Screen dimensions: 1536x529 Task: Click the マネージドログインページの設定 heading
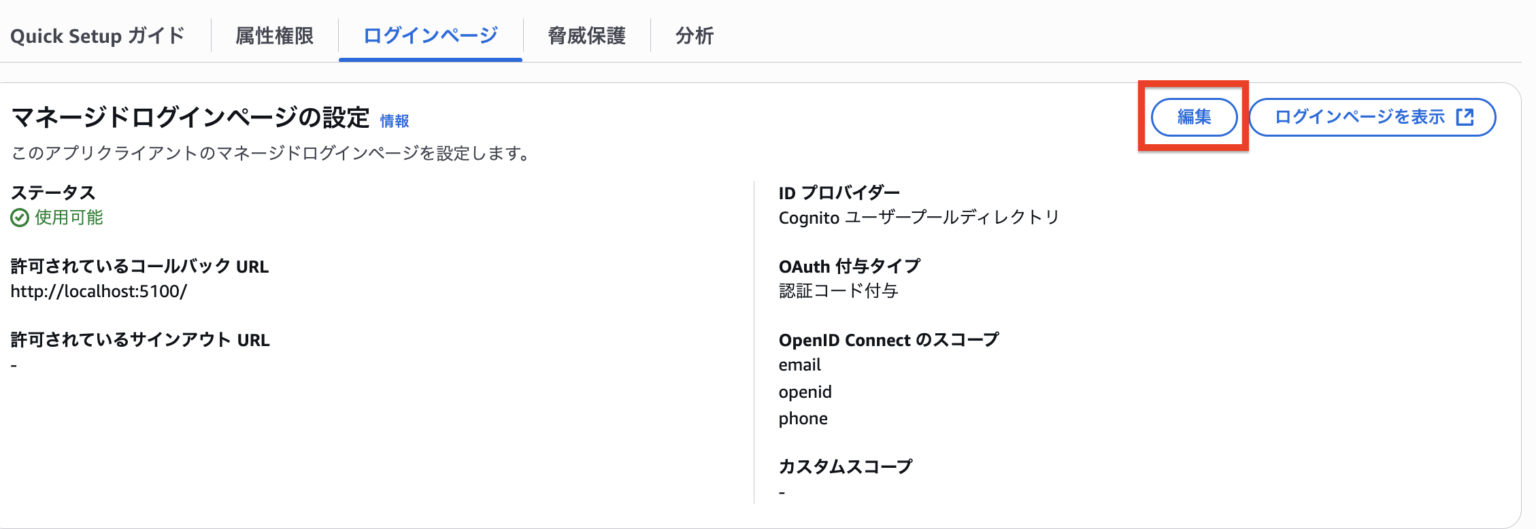pyautogui.click(x=190, y=118)
